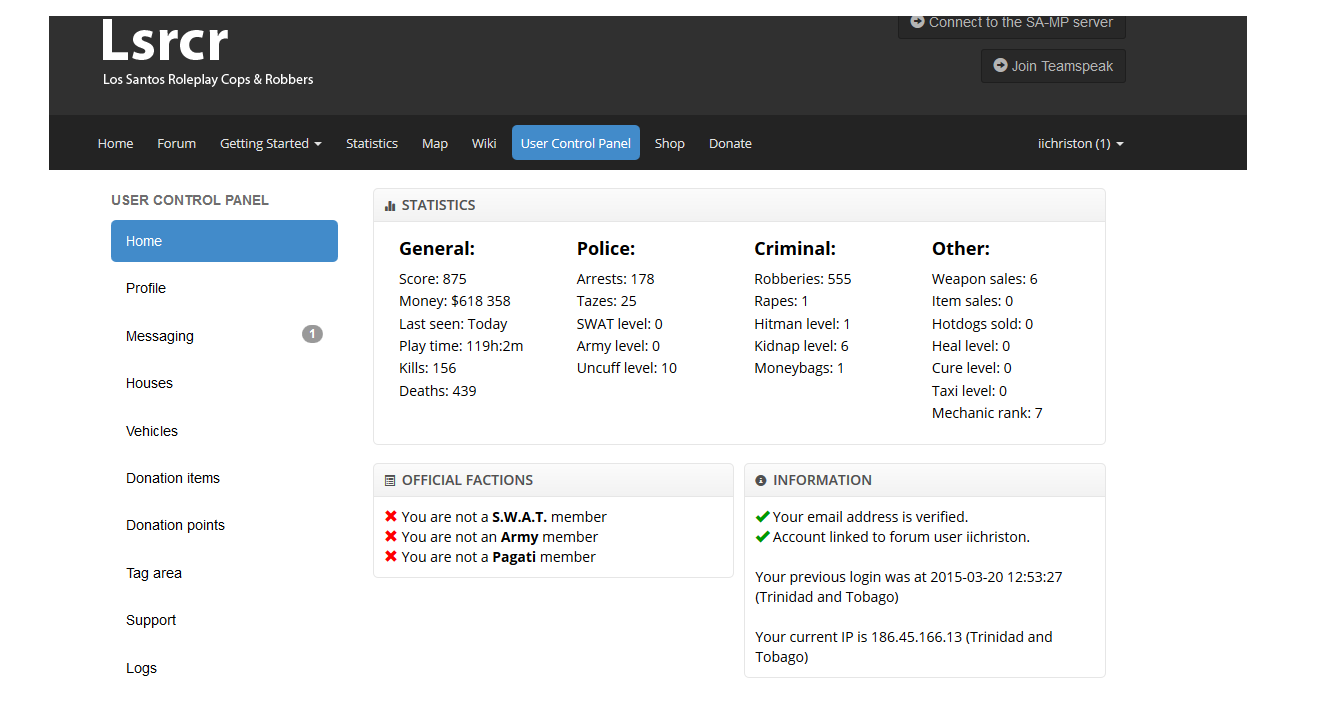Select Home in the control panel sidebar

coord(224,241)
